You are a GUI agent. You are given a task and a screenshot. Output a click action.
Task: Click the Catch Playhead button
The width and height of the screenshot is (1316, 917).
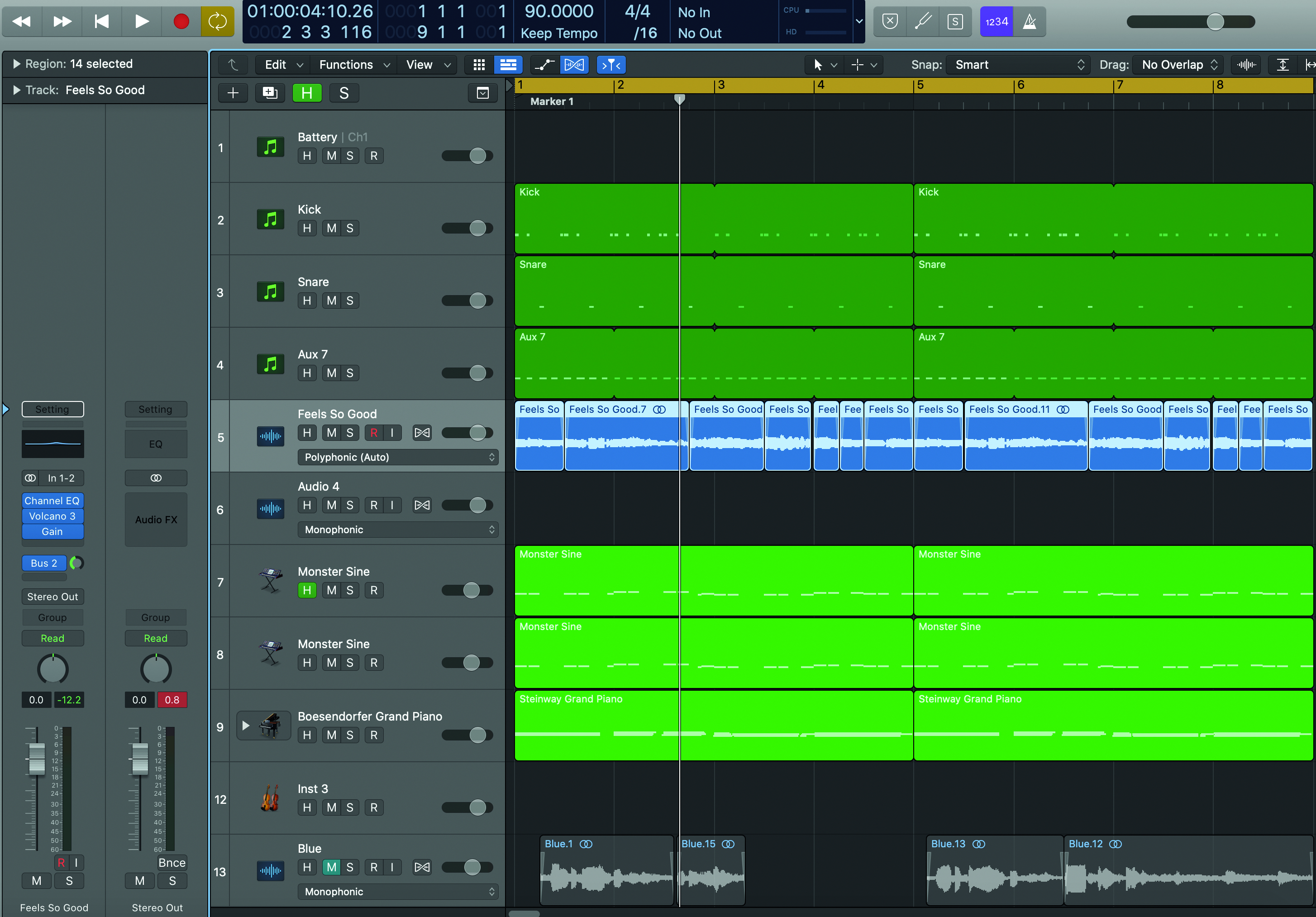(x=611, y=65)
